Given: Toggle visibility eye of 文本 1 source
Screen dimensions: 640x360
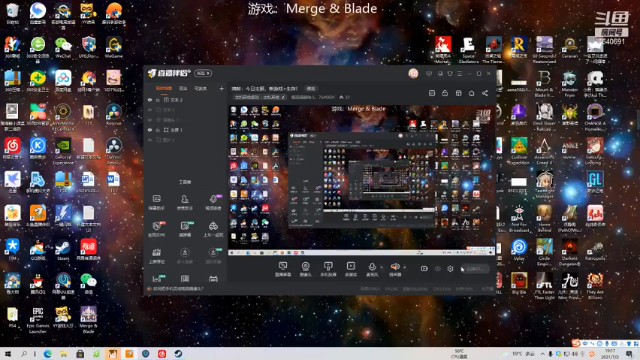Looking at the screenshot, I should pyautogui.click(x=150, y=110).
